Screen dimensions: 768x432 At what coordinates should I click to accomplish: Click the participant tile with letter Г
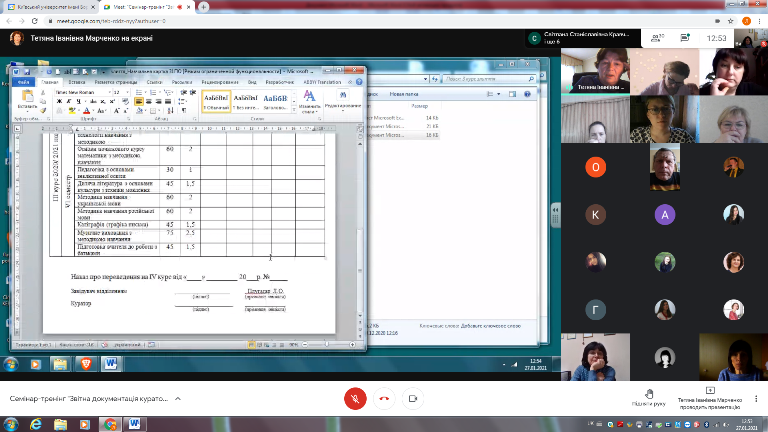595,307
